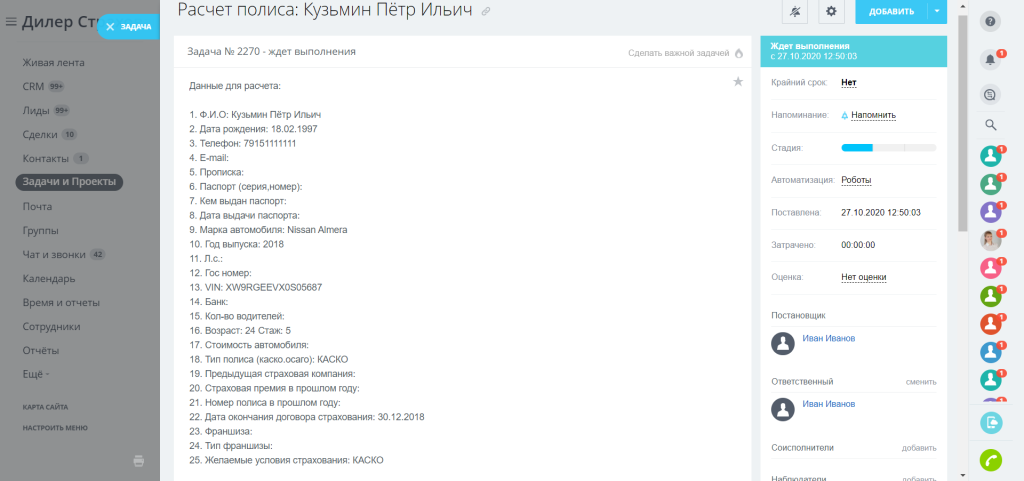1024x481 pixels.
Task: Open the hamburger main menu icon
Action: (x=10, y=22)
